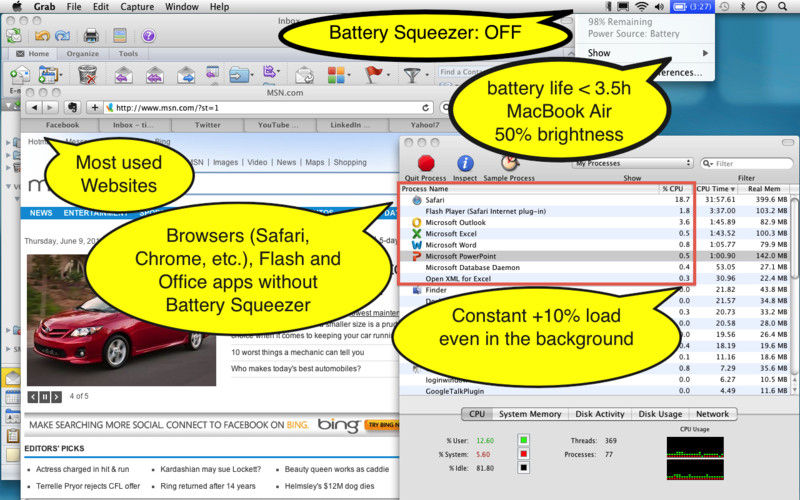800x500 pixels.
Task: Click Safari's back arrow button
Action: tap(34, 108)
